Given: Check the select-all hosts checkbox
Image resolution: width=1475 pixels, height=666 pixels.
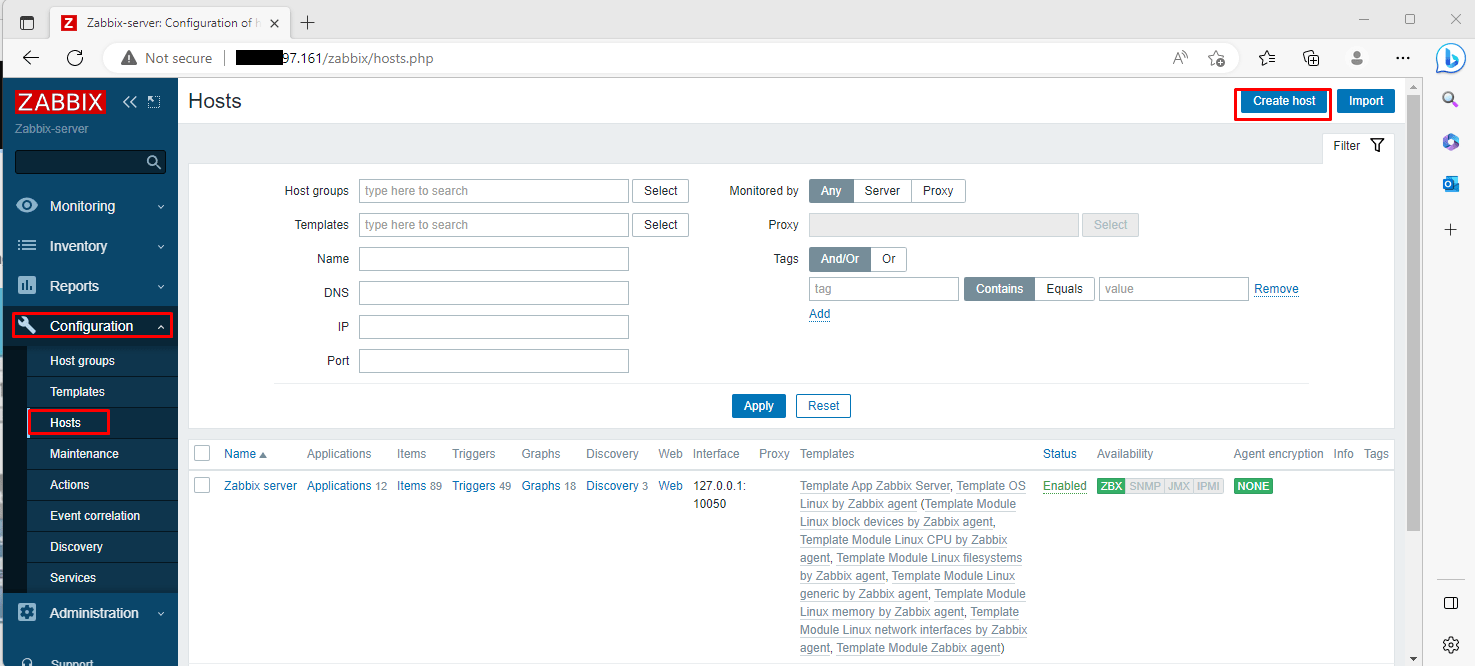Looking at the screenshot, I should [x=201, y=453].
